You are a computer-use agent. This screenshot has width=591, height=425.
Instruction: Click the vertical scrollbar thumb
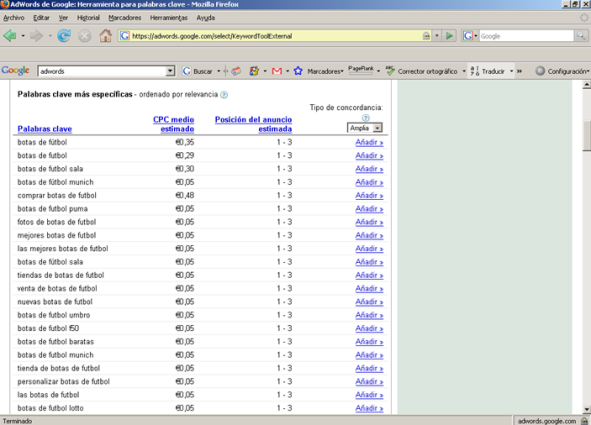click(x=586, y=135)
